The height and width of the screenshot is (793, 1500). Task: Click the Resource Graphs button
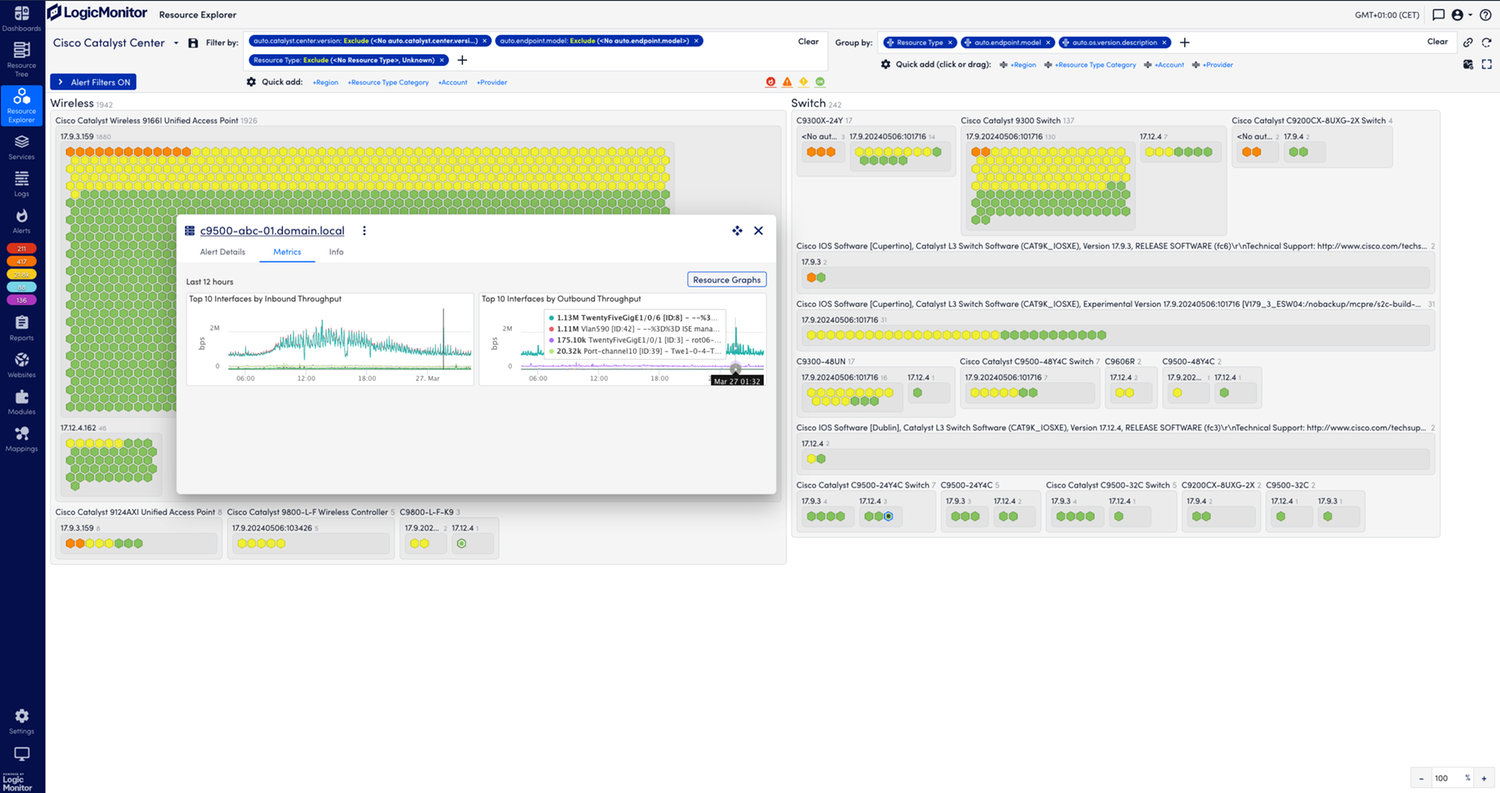[727, 280]
